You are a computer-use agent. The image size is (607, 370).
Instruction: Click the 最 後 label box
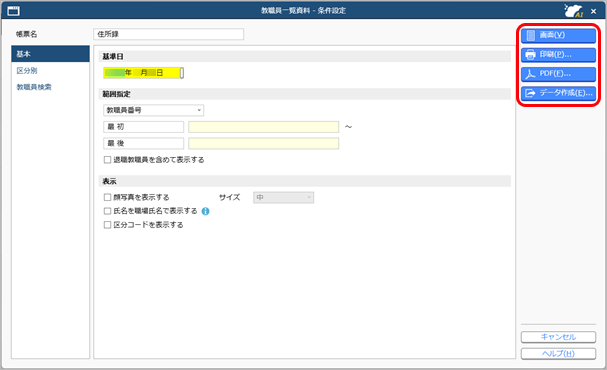[143, 144]
